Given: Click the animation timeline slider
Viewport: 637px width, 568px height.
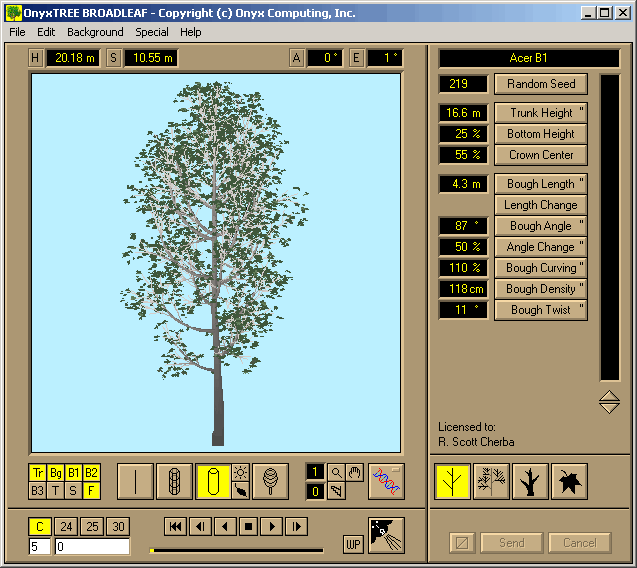Looking at the screenshot, I should 236,550.
